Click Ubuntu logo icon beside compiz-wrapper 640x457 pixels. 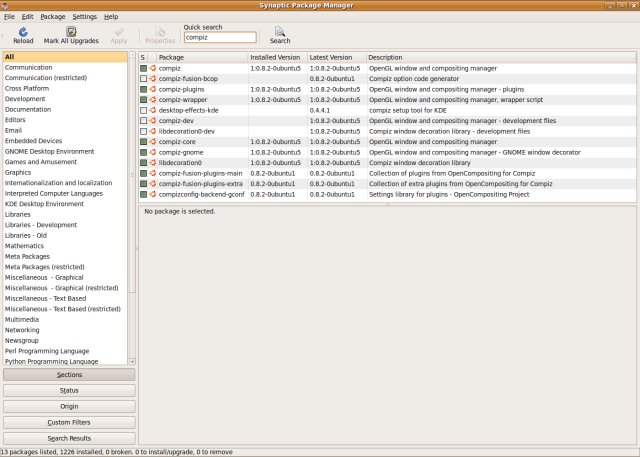[x=153, y=100]
